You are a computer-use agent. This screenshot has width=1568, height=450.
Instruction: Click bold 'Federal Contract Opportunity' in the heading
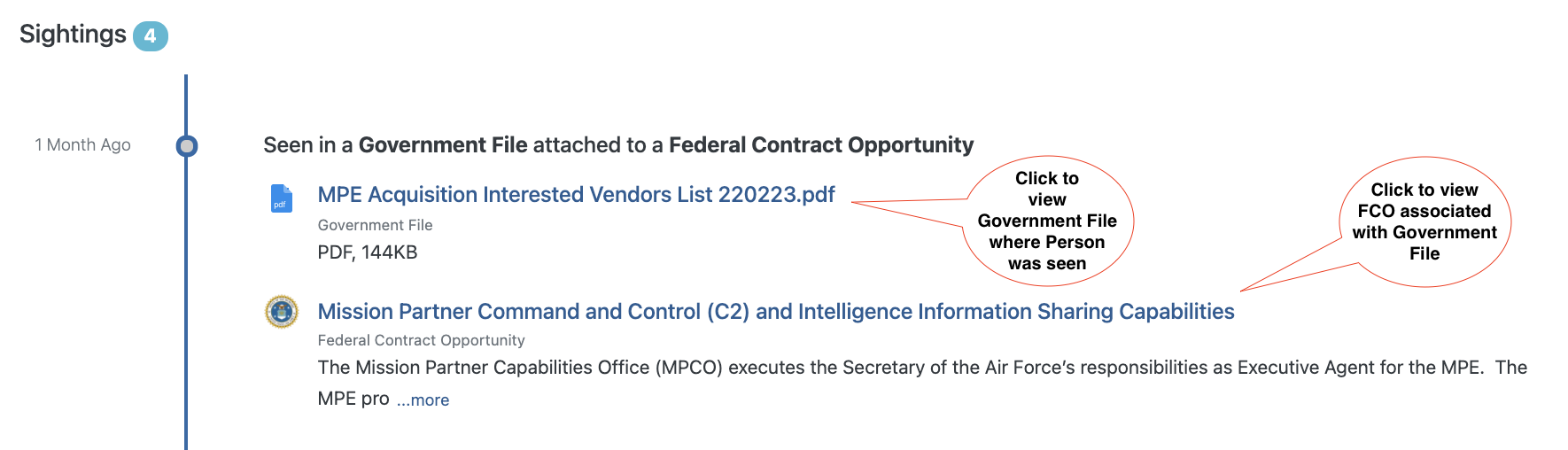(821, 145)
